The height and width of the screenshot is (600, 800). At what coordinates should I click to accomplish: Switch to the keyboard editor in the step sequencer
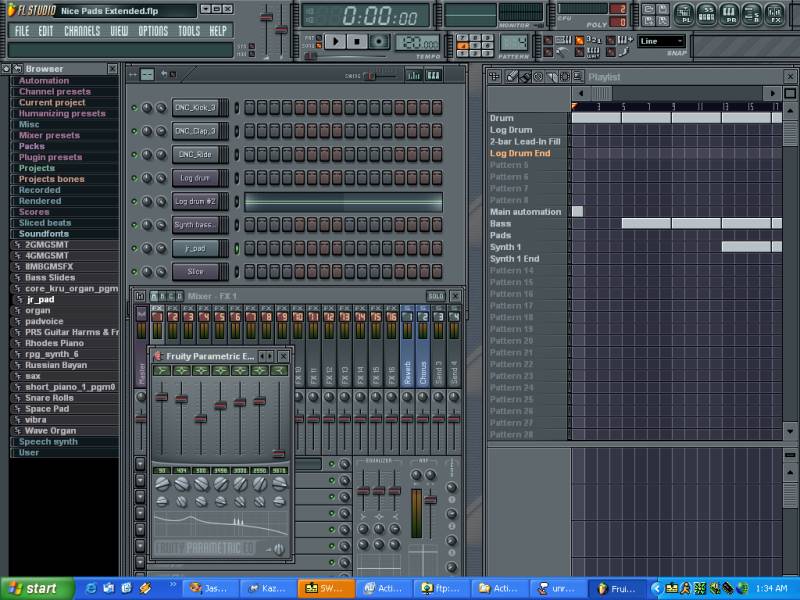click(x=432, y=76)
